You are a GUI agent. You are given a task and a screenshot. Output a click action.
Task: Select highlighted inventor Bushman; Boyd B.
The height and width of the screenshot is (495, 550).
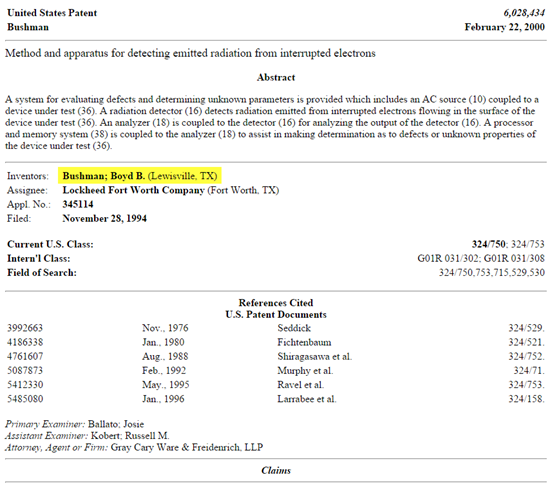click(104, 176)
